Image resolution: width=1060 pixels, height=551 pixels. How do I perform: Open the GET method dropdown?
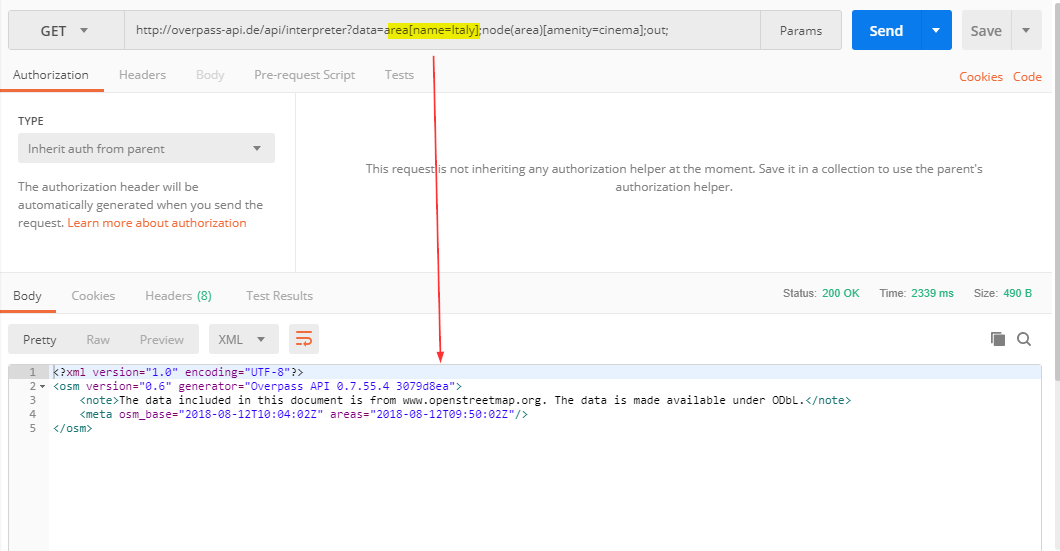tap(66, 30)
